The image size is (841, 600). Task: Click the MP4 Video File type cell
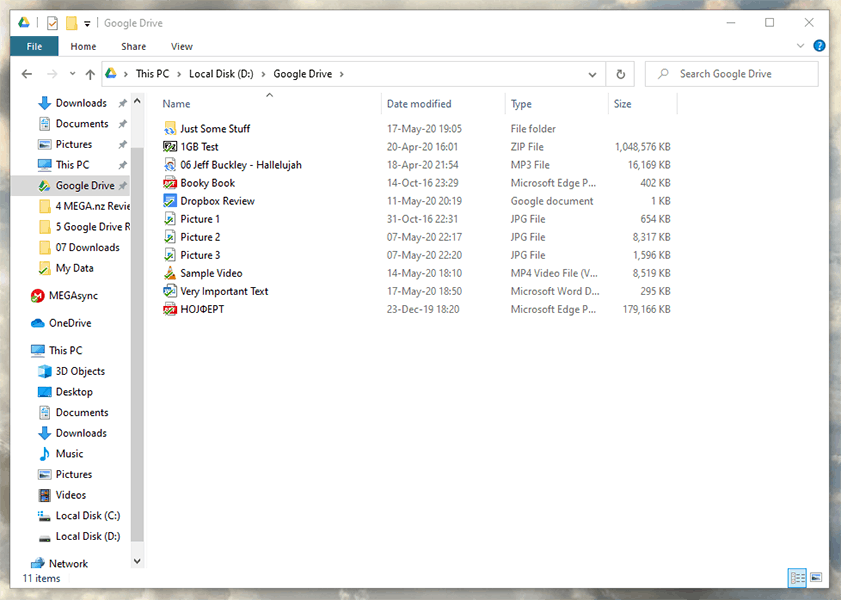554,273
